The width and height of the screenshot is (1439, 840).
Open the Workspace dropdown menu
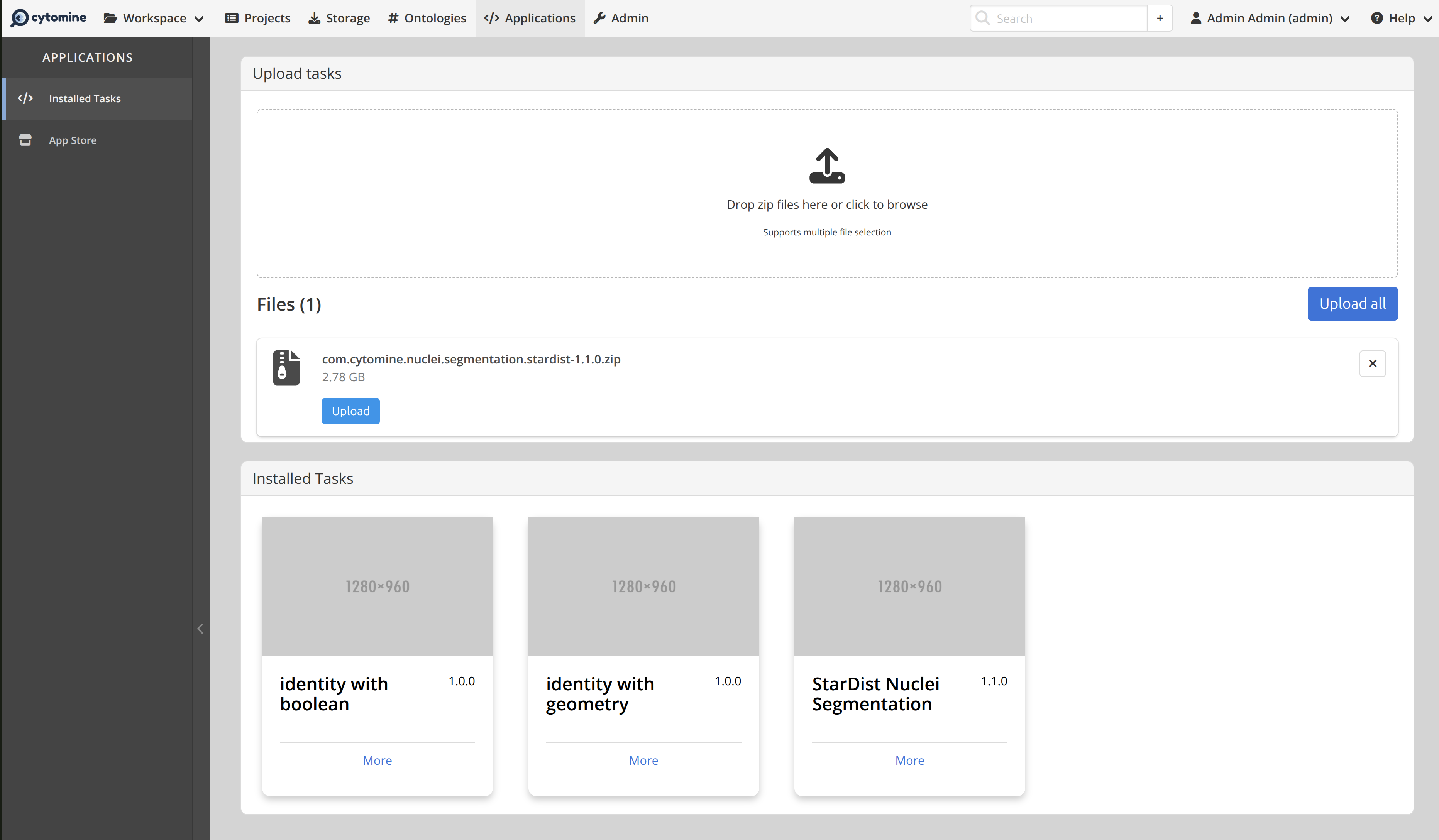click(154, 18)
